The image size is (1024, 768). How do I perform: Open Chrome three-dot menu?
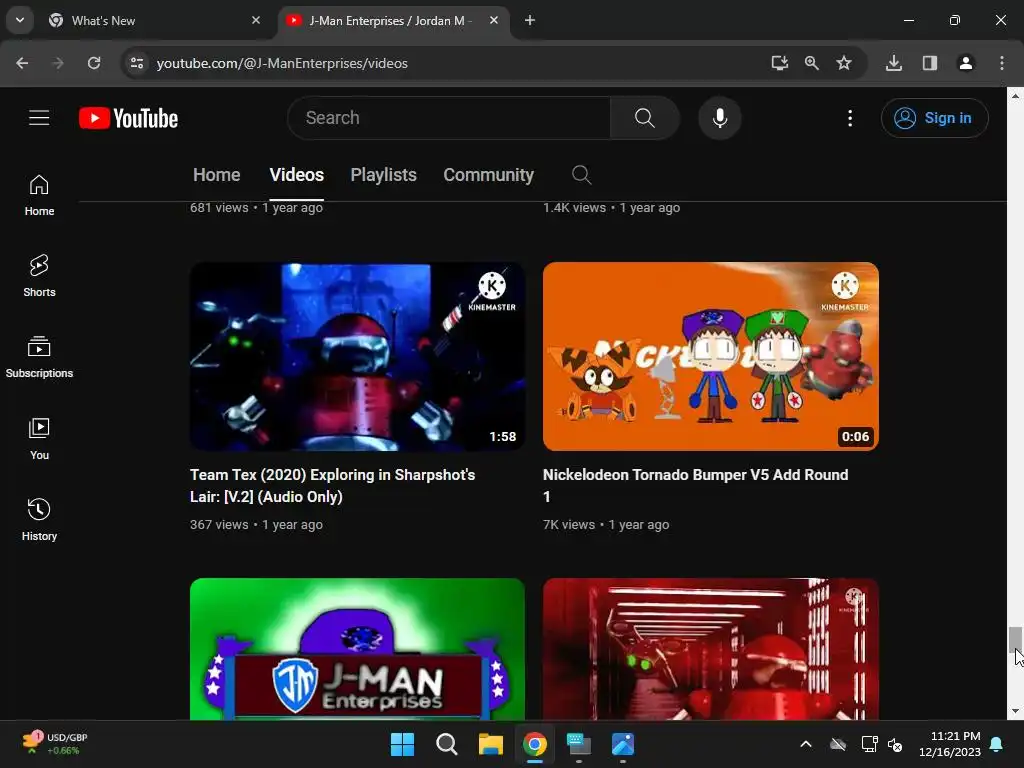[1002, 63]
